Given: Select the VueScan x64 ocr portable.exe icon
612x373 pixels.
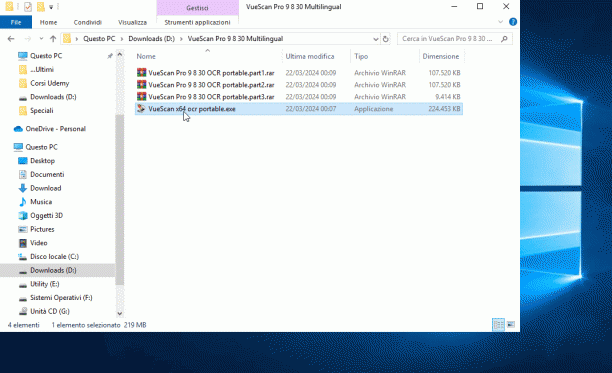Looking at the screenshot, I should pyautogui.click(x=141, y=108).
